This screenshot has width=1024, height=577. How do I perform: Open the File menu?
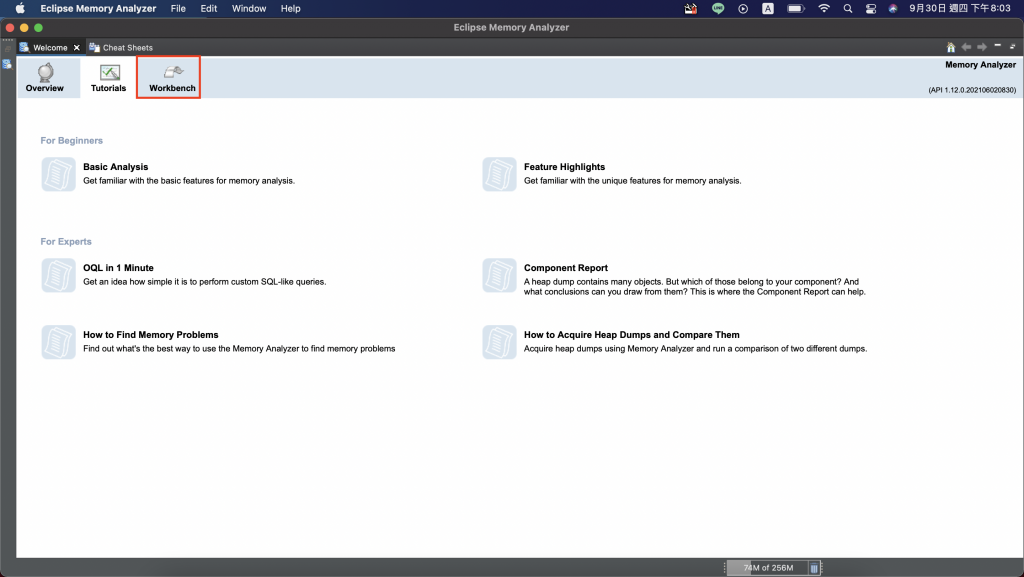178,8
